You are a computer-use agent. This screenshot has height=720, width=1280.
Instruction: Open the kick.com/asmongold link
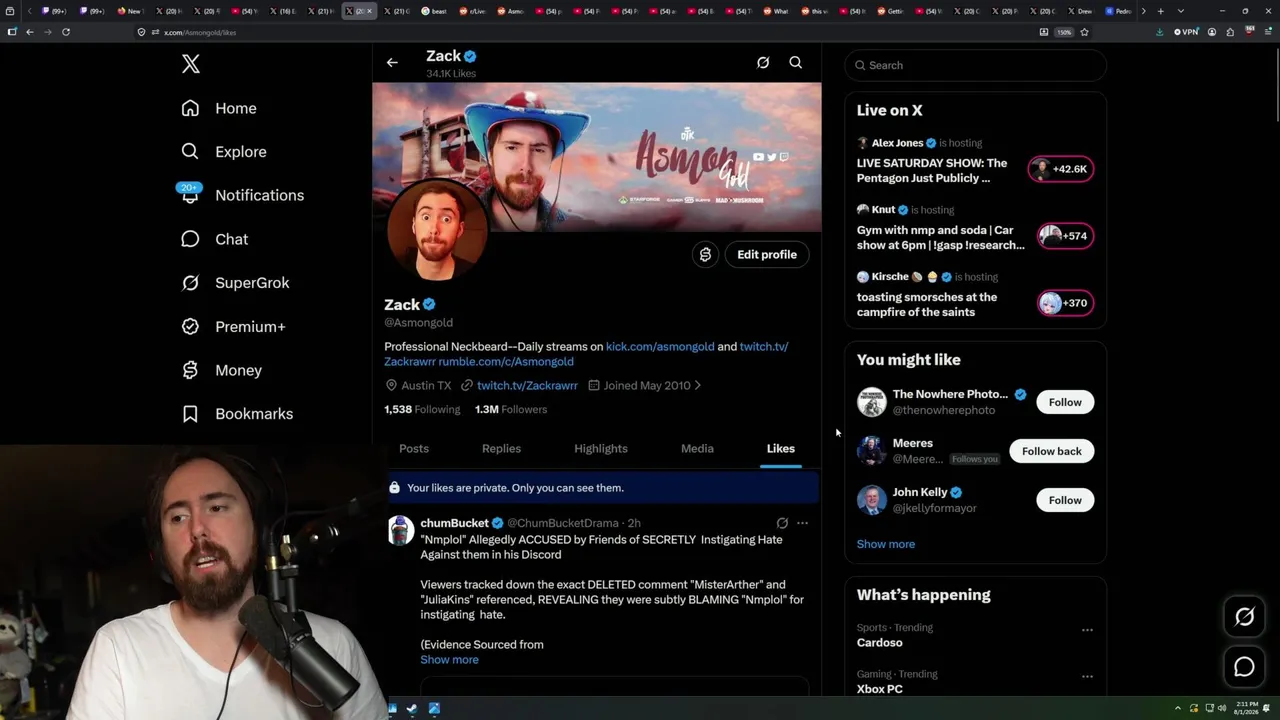pos(660,347)
